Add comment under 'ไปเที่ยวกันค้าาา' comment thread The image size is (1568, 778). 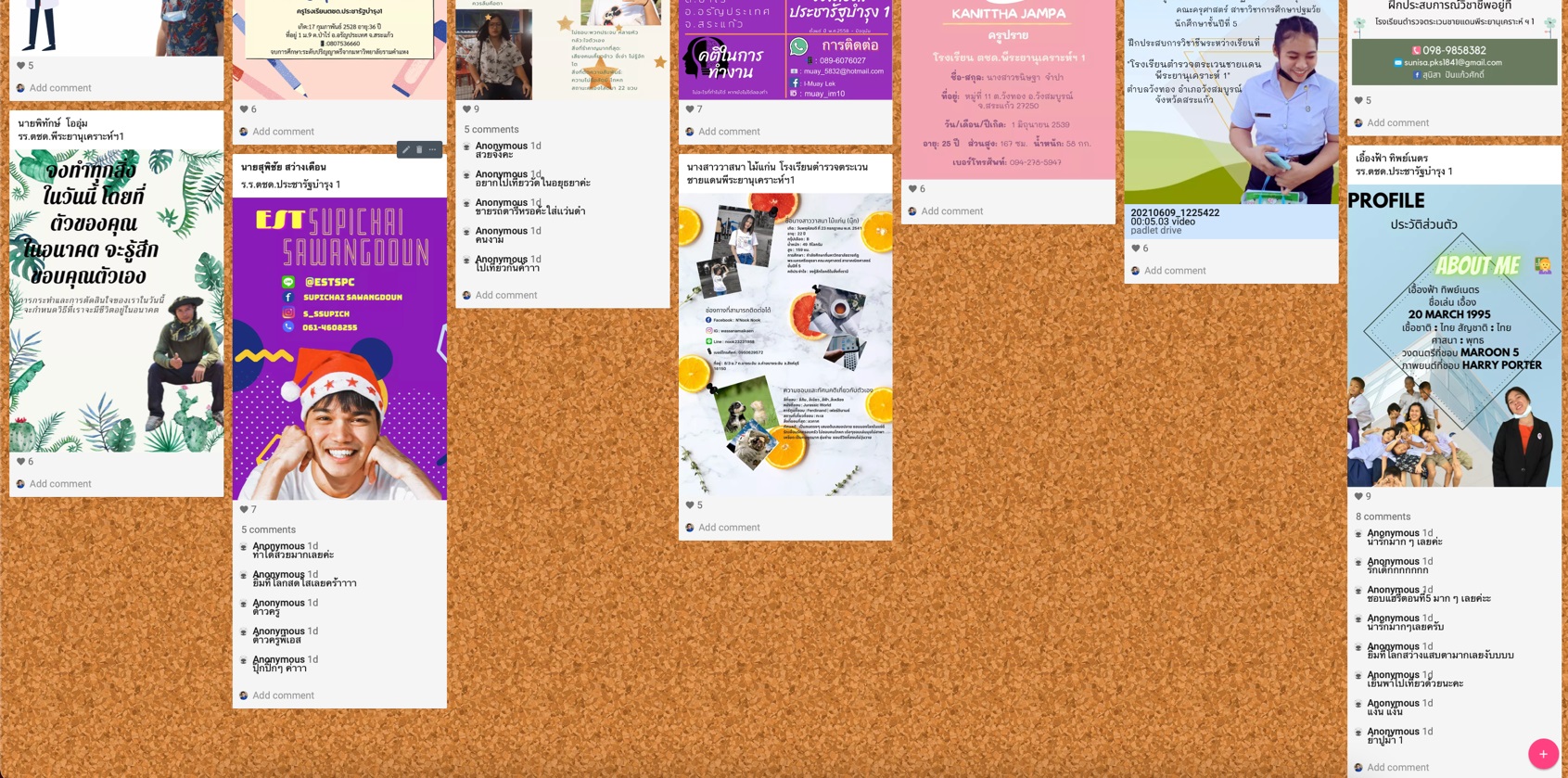click(x=506, y=296)
